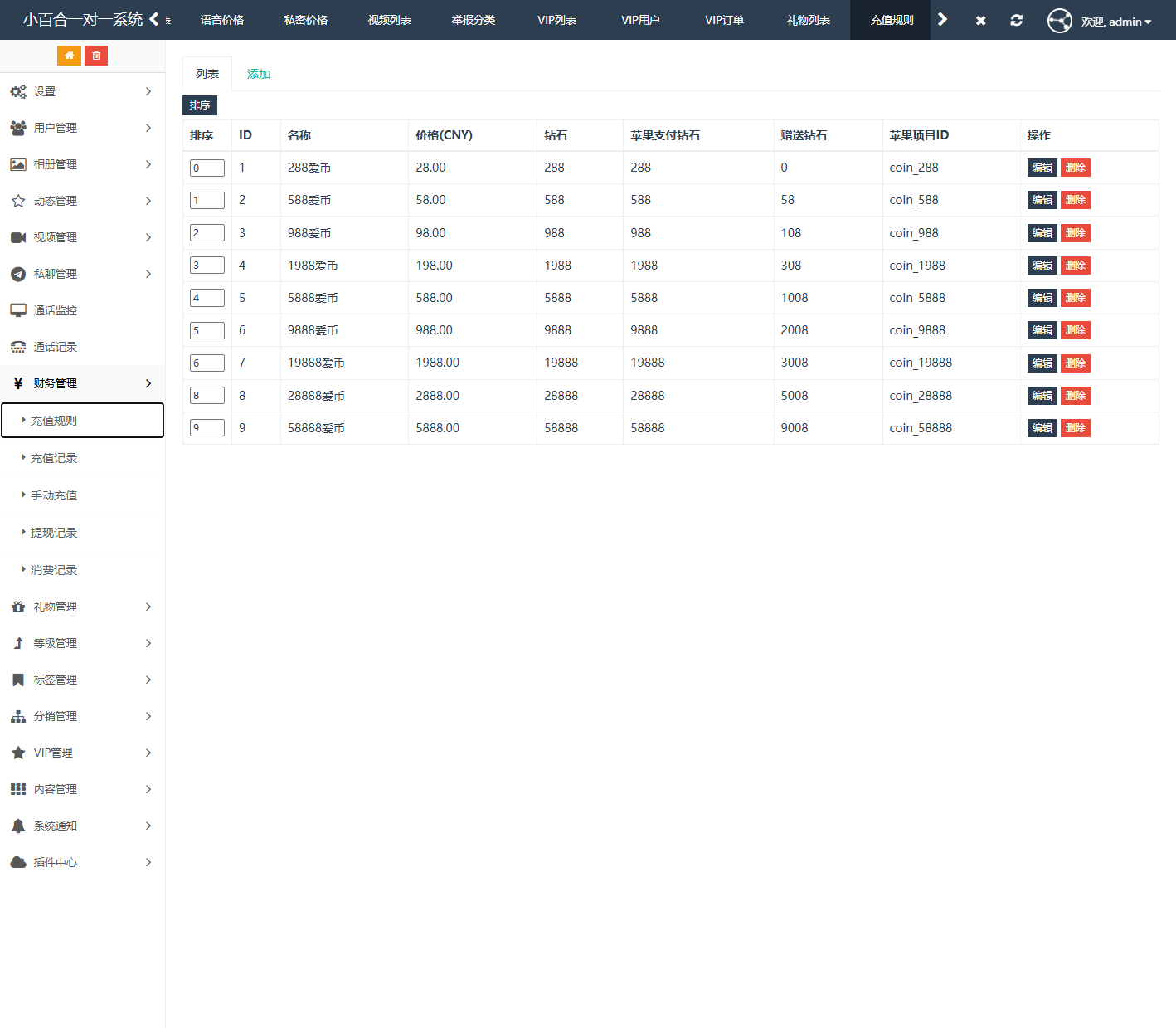Edit the 288爱币 row with 编辑
Viewport: 1176px width, 1028px height.
1042,168
